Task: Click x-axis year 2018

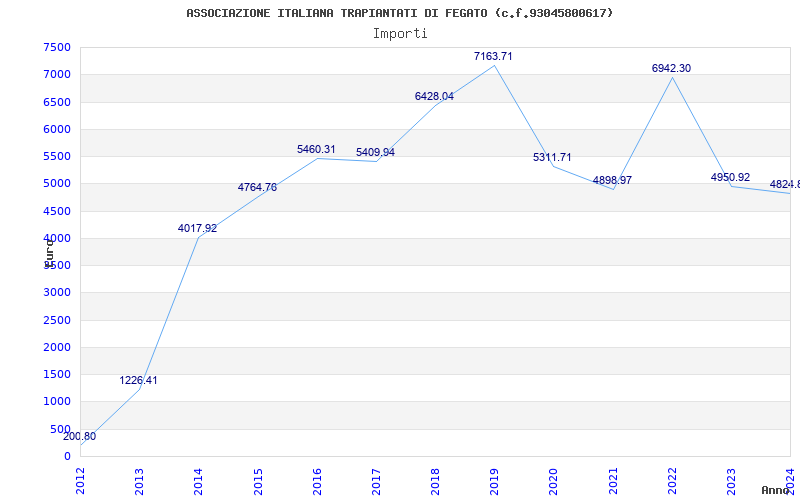Action: (435, 481)
